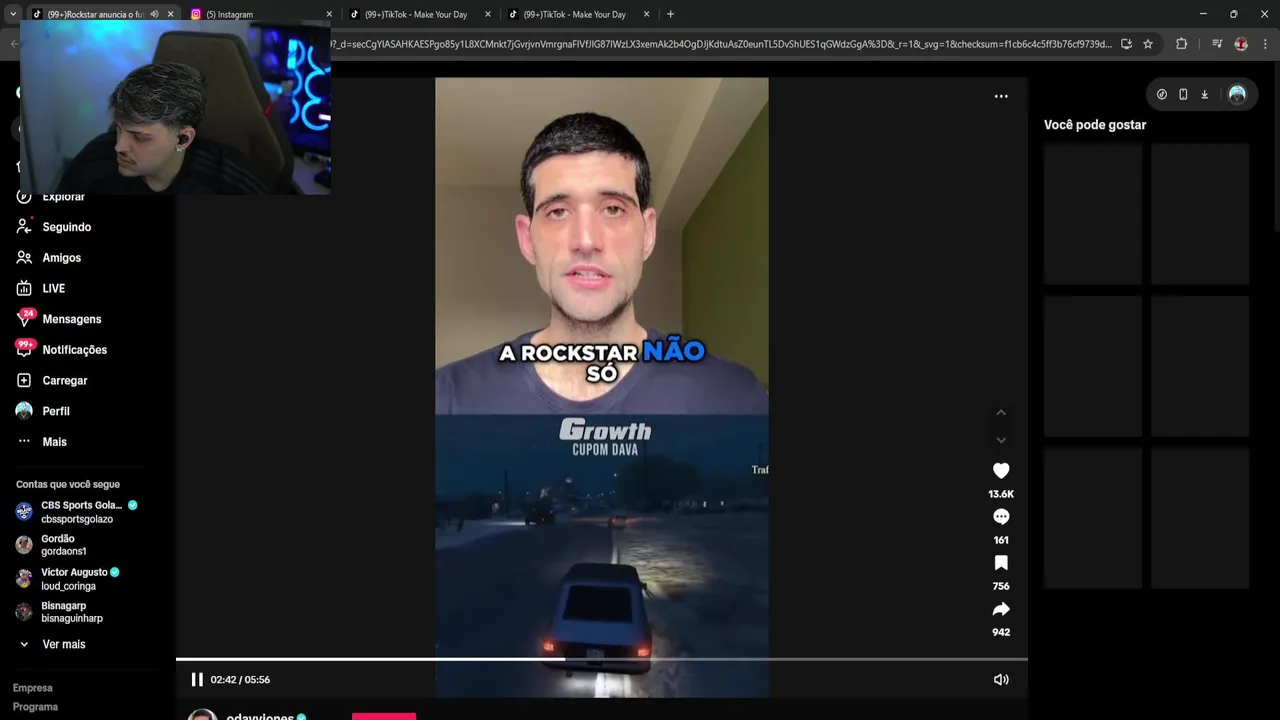Click the Seguindo people icon
Image resolution: width=1280 pixels, height=720 pixels.
(x=24, y=227)
